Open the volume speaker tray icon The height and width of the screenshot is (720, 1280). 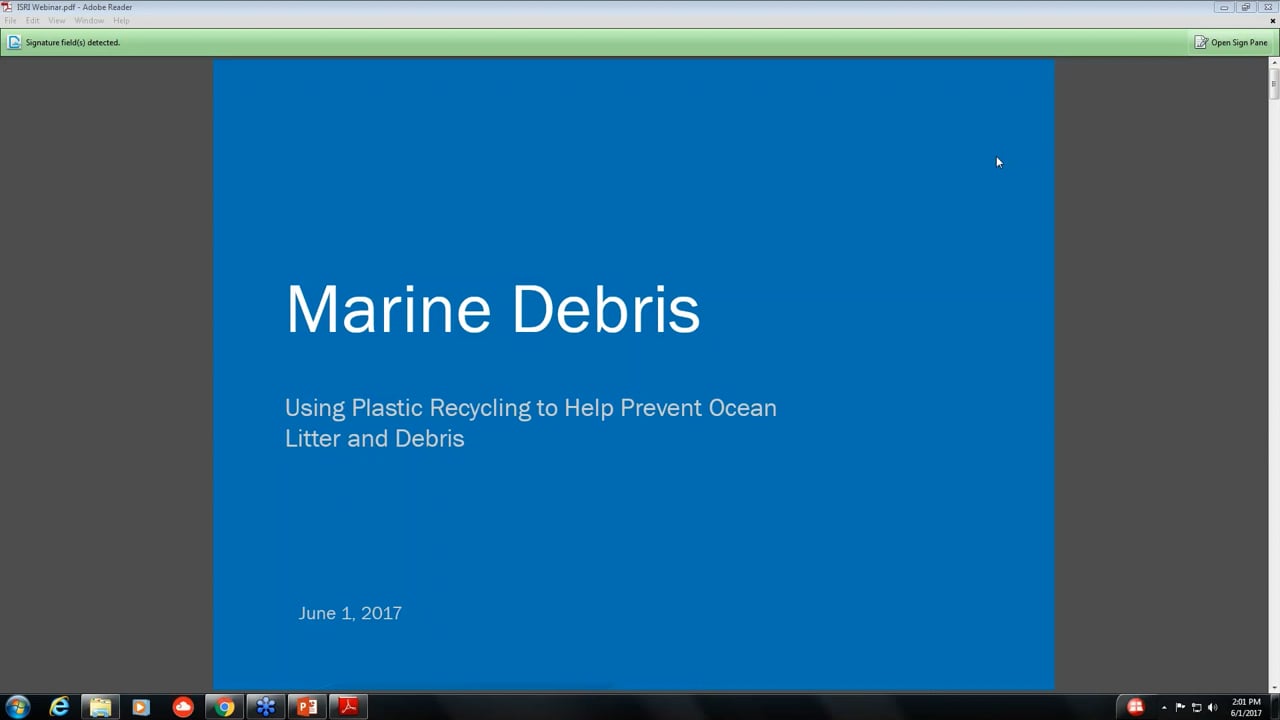(x=1212, y=707)
